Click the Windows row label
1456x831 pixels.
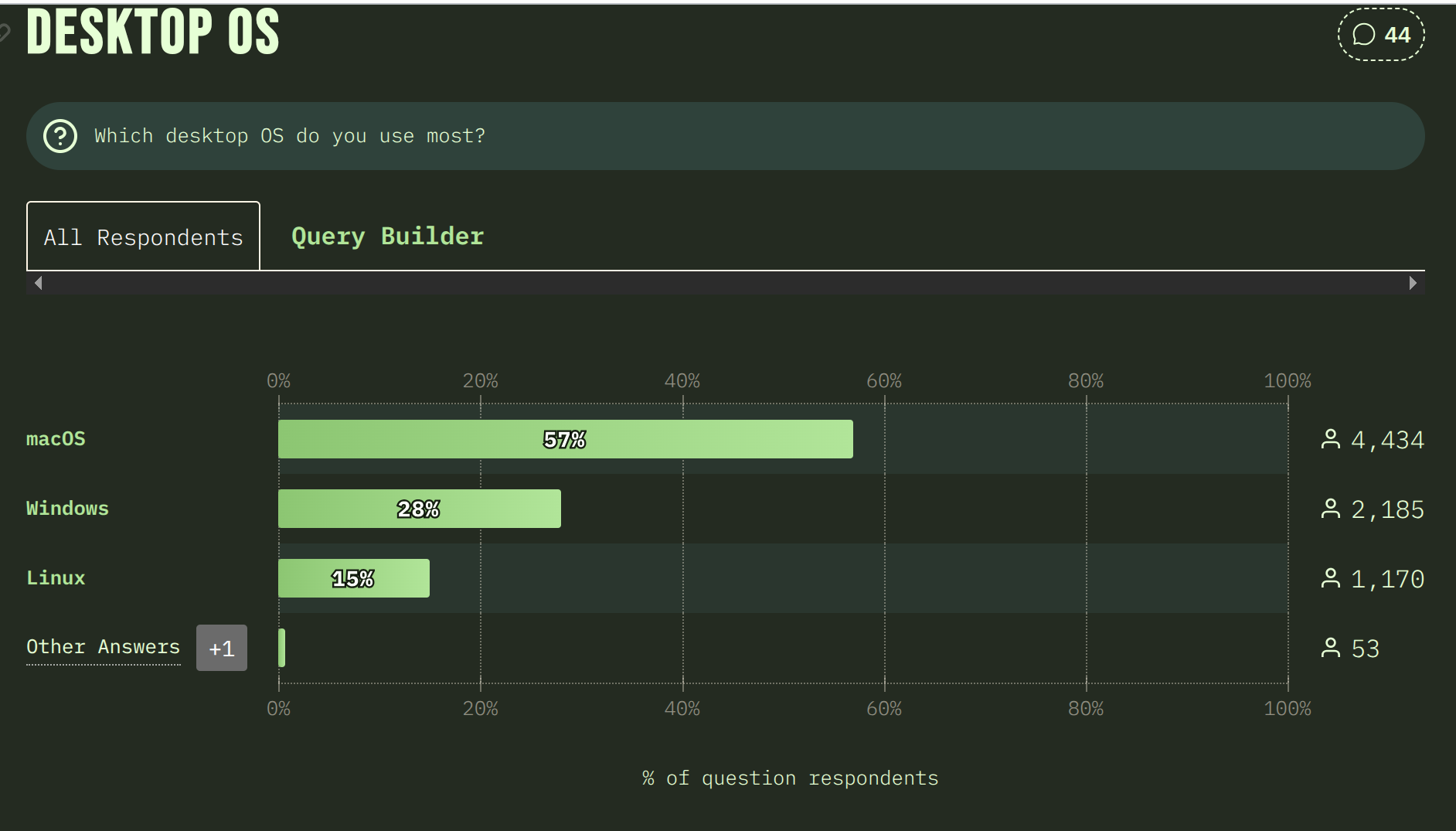point(67,509)
